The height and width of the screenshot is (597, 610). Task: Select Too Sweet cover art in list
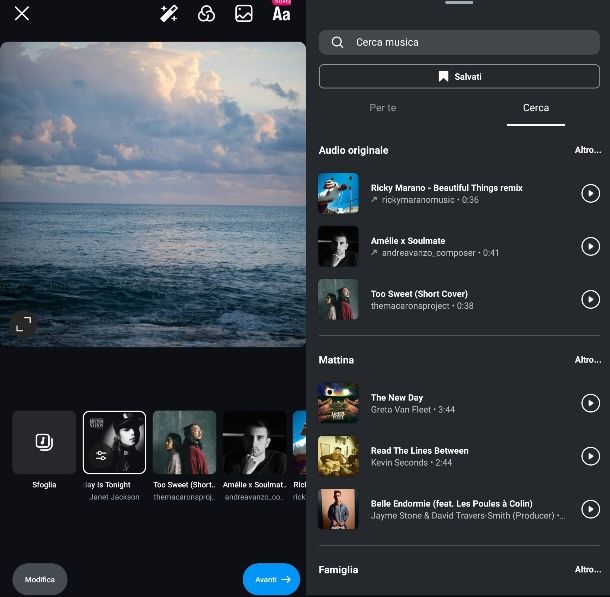[x=338, y=299]
